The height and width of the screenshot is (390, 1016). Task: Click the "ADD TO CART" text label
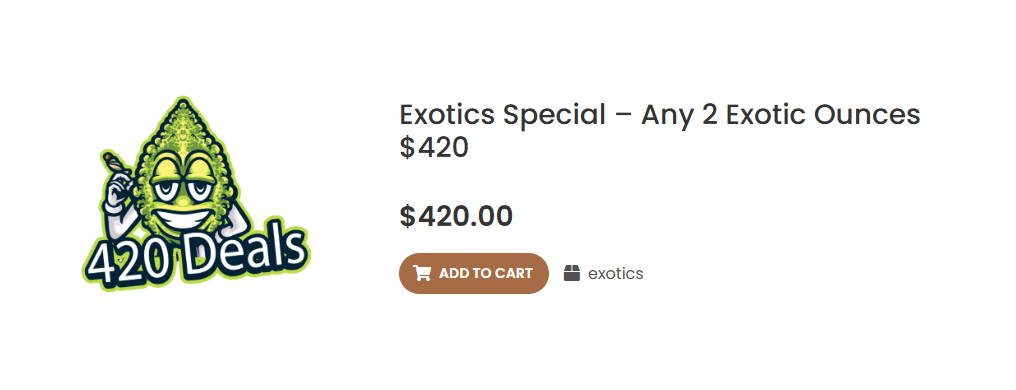pos(485,273)
